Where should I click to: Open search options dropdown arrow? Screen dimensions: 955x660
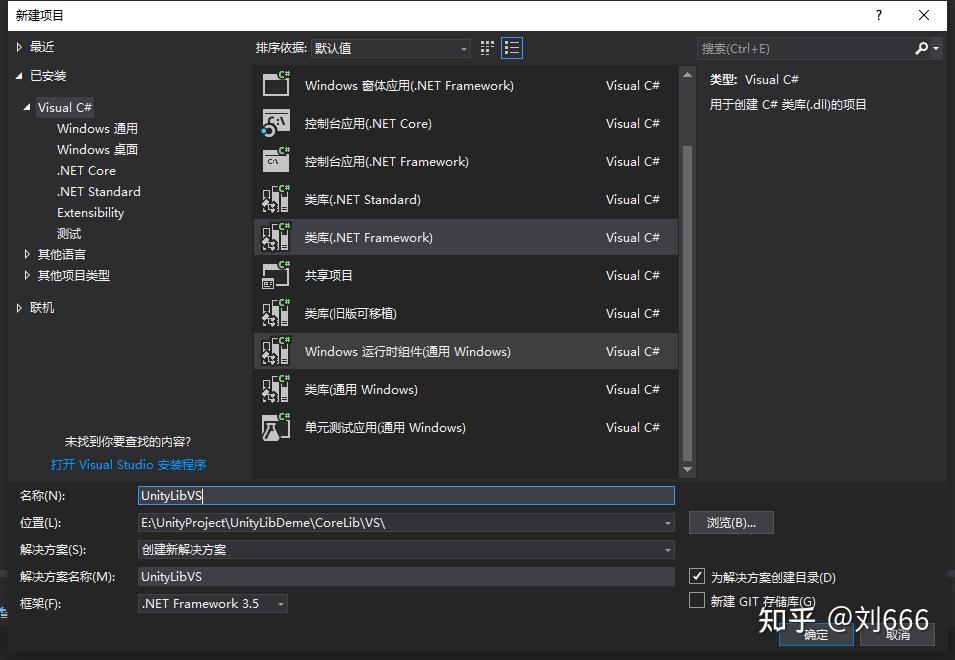click(936, 48)
